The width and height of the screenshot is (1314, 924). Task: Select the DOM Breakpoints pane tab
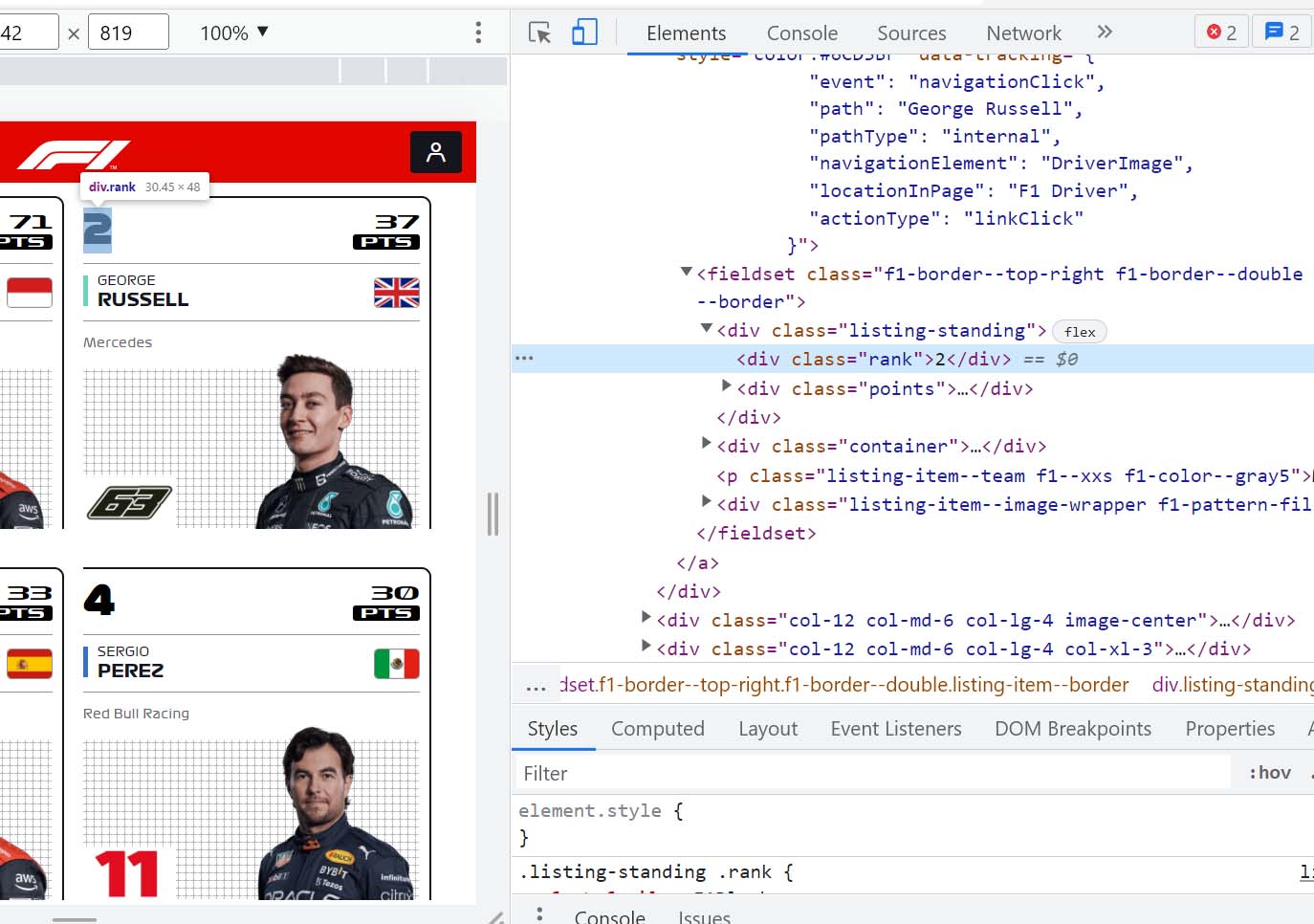(1073, 729)
